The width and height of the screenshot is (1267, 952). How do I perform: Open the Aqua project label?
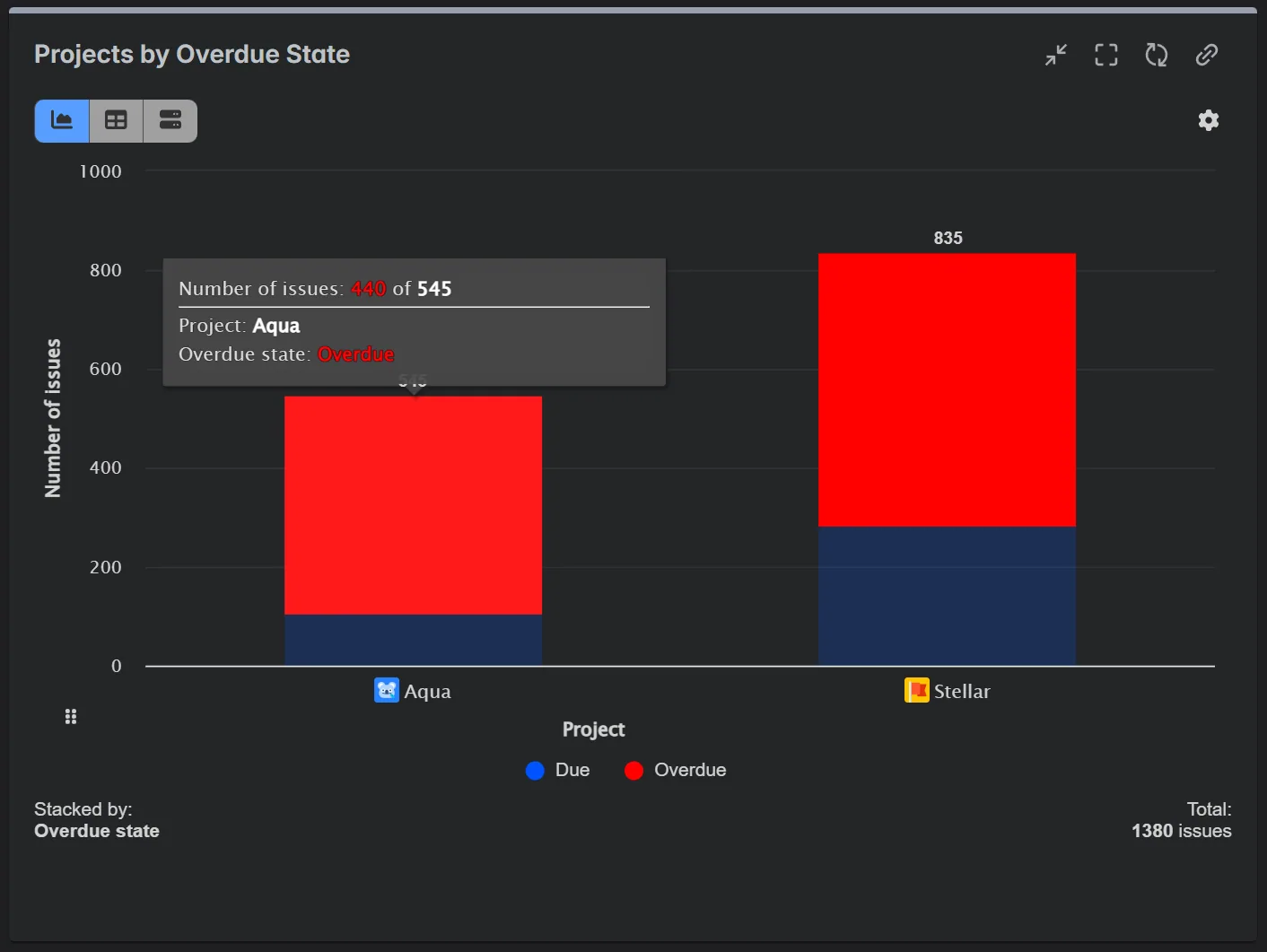click(428, 692)
